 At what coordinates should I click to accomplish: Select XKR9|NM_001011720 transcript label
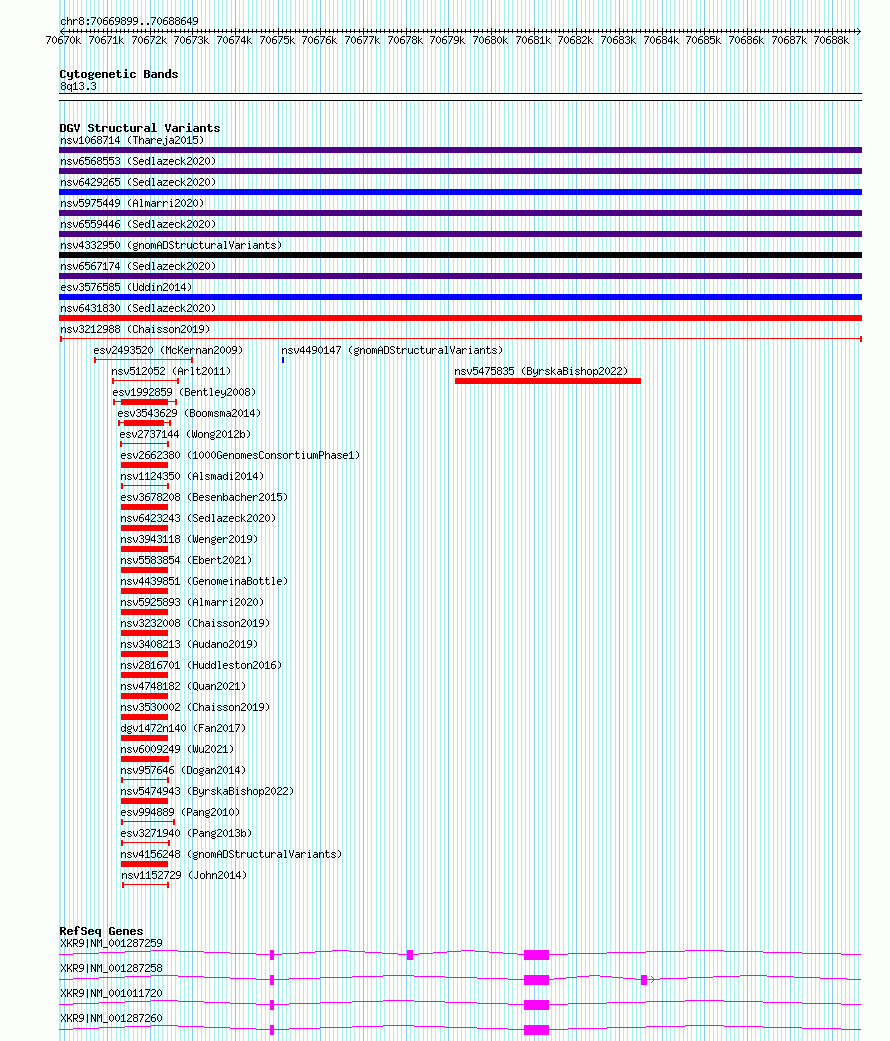[x=111, y=993]
